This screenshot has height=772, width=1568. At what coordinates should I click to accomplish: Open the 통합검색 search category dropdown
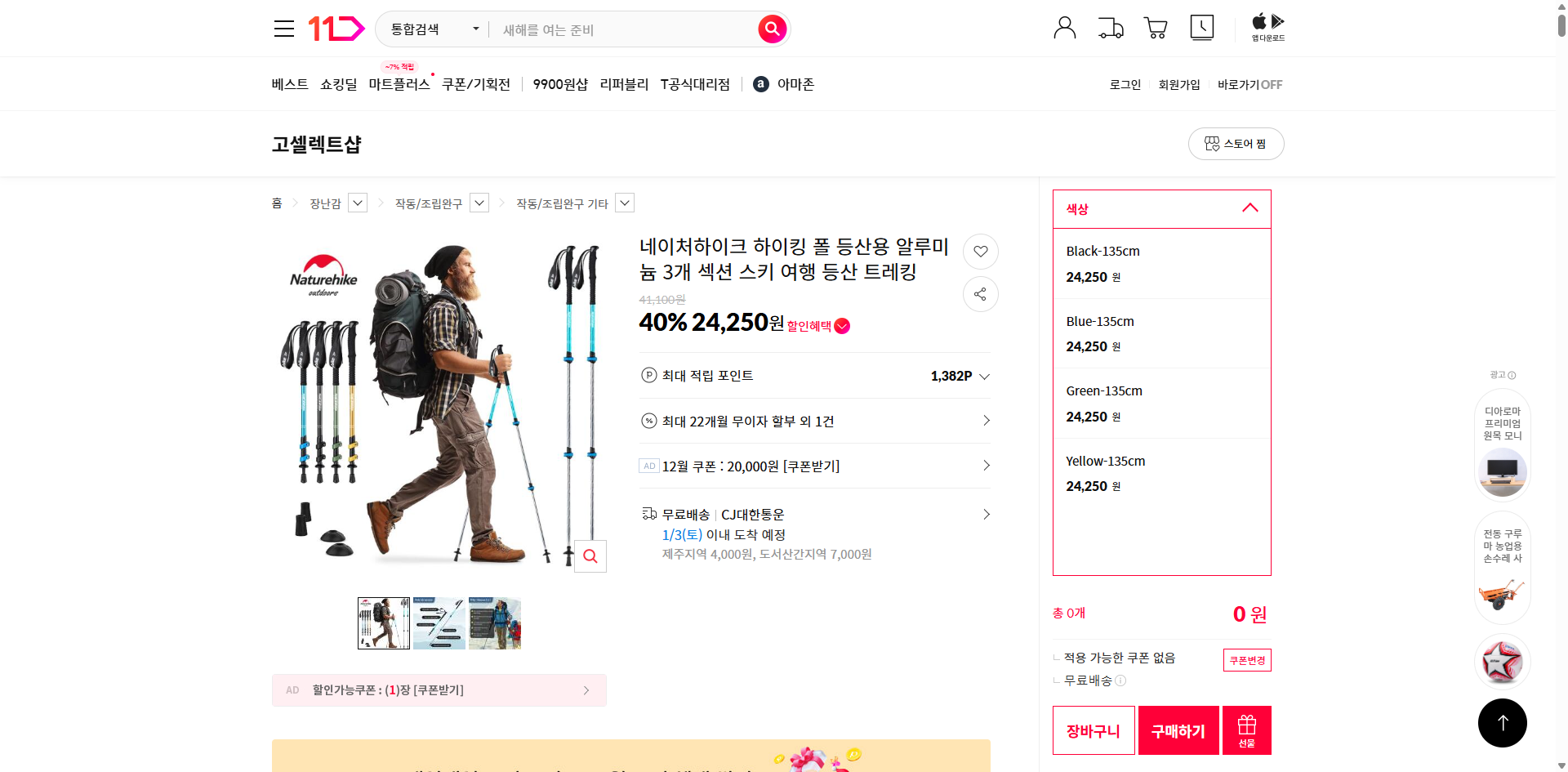(432, 29)
